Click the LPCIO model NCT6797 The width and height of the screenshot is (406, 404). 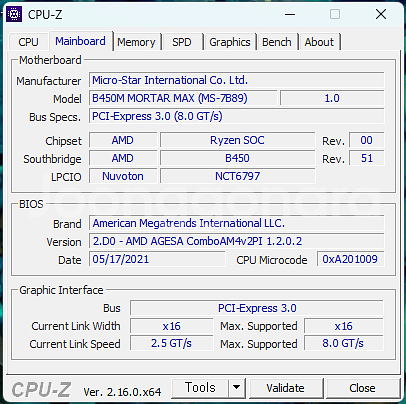237,176
